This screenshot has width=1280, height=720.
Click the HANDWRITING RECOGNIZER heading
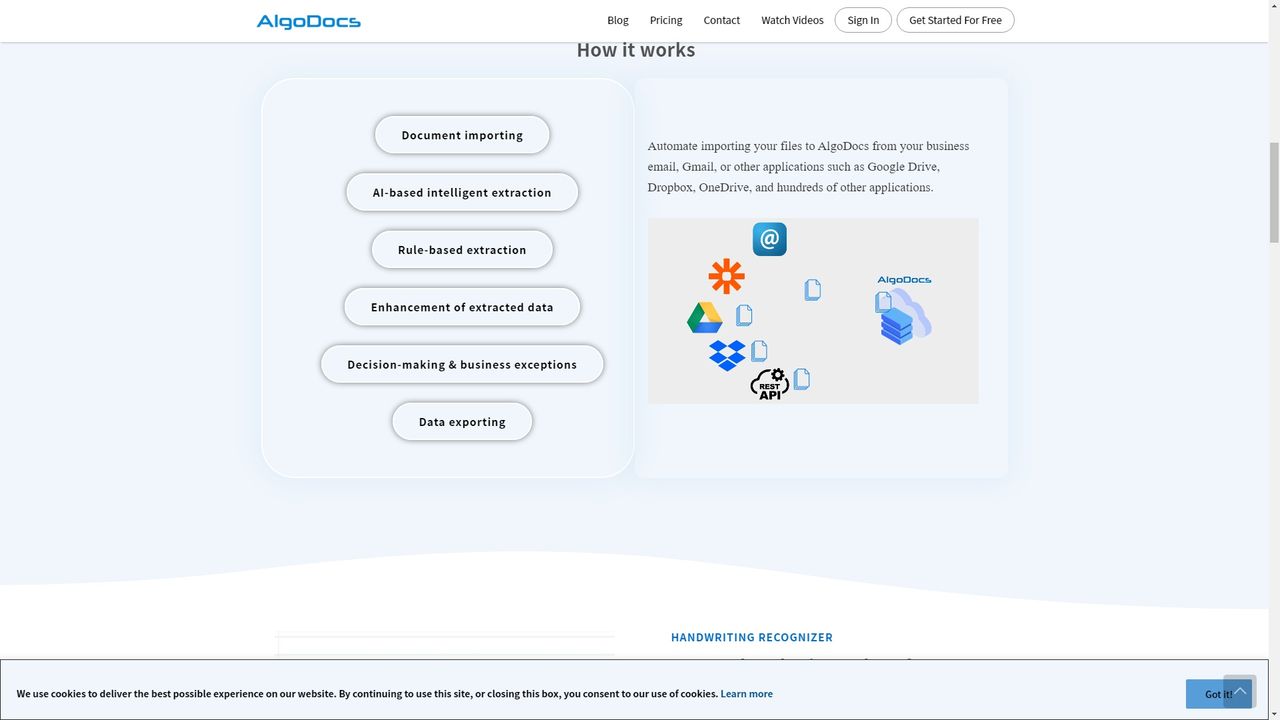point(752,637)
